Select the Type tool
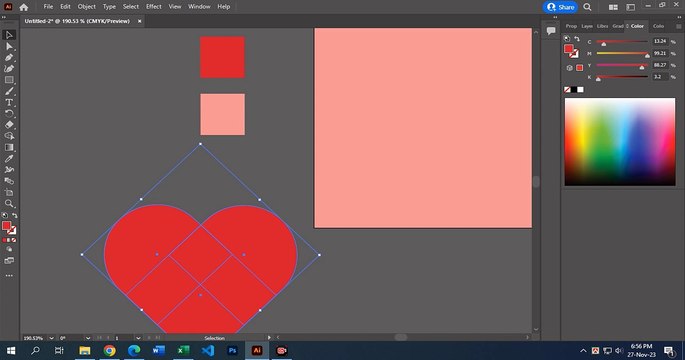The image size is (685, 360). tap(9, 102)
